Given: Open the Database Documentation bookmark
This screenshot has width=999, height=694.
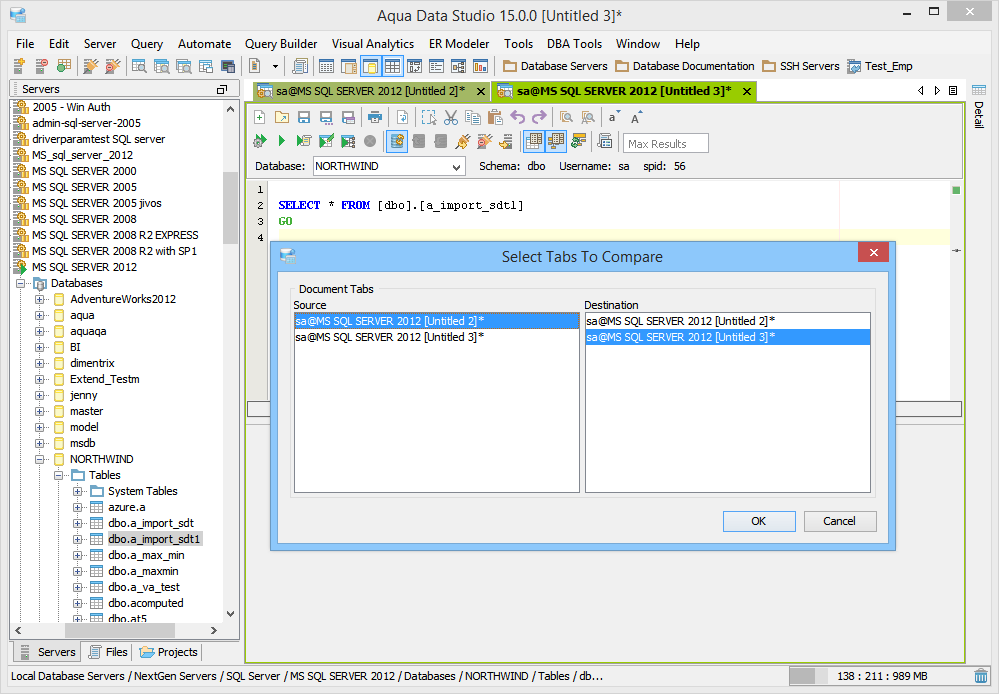Looking at the screenshot, I should point(685,66).
